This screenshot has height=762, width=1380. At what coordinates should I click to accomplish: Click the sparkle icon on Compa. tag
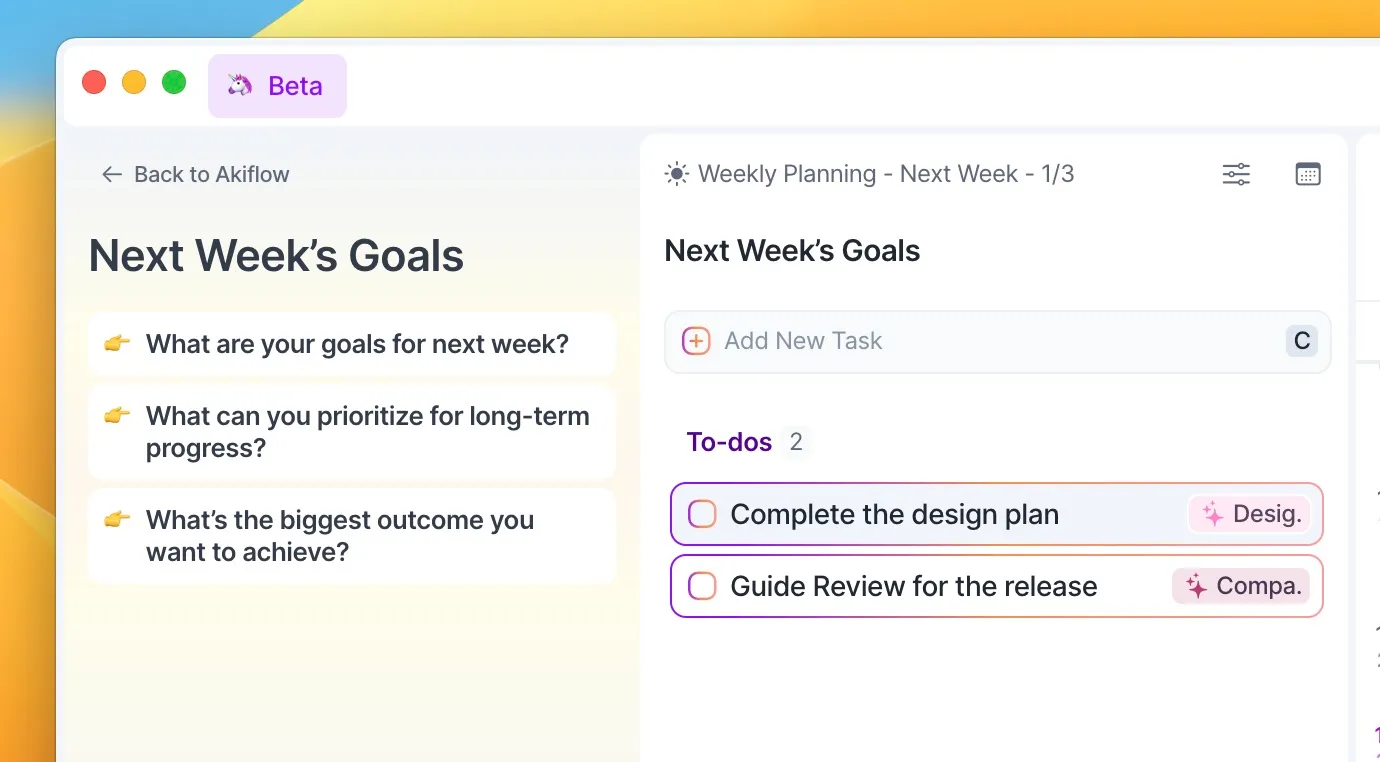click(x=1196, y=586)
